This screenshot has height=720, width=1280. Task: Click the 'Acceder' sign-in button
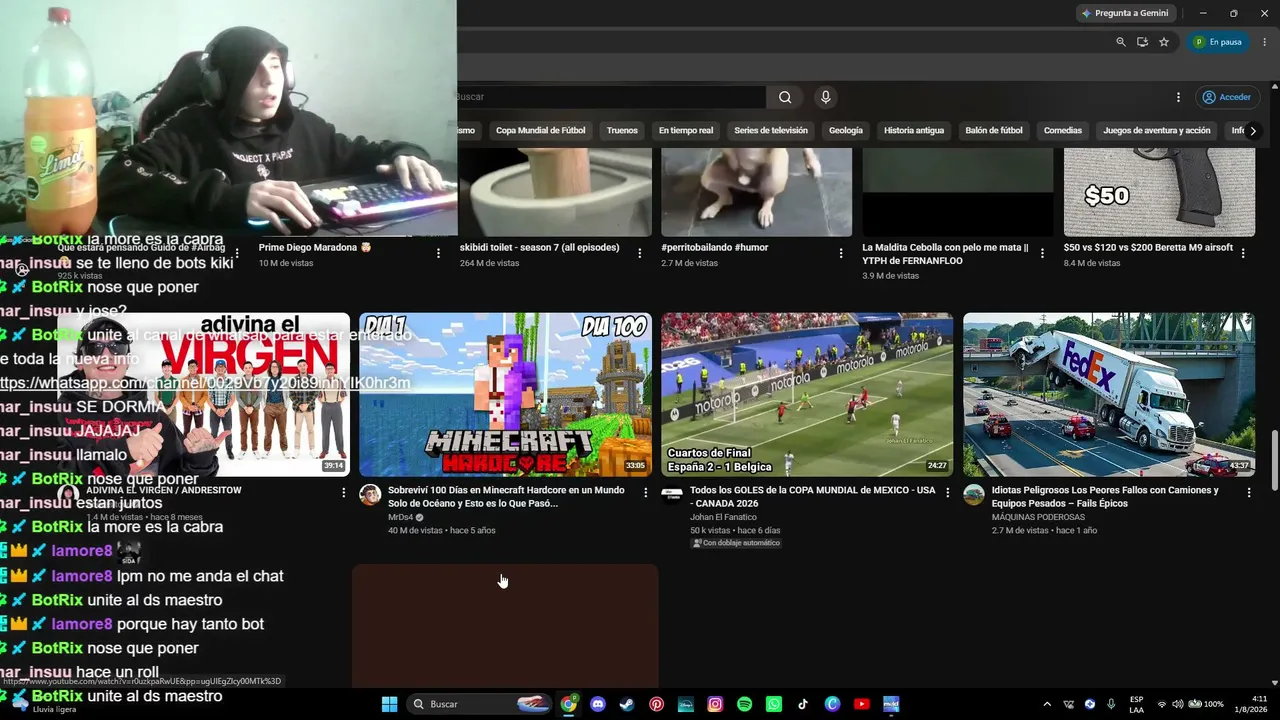1227,97
